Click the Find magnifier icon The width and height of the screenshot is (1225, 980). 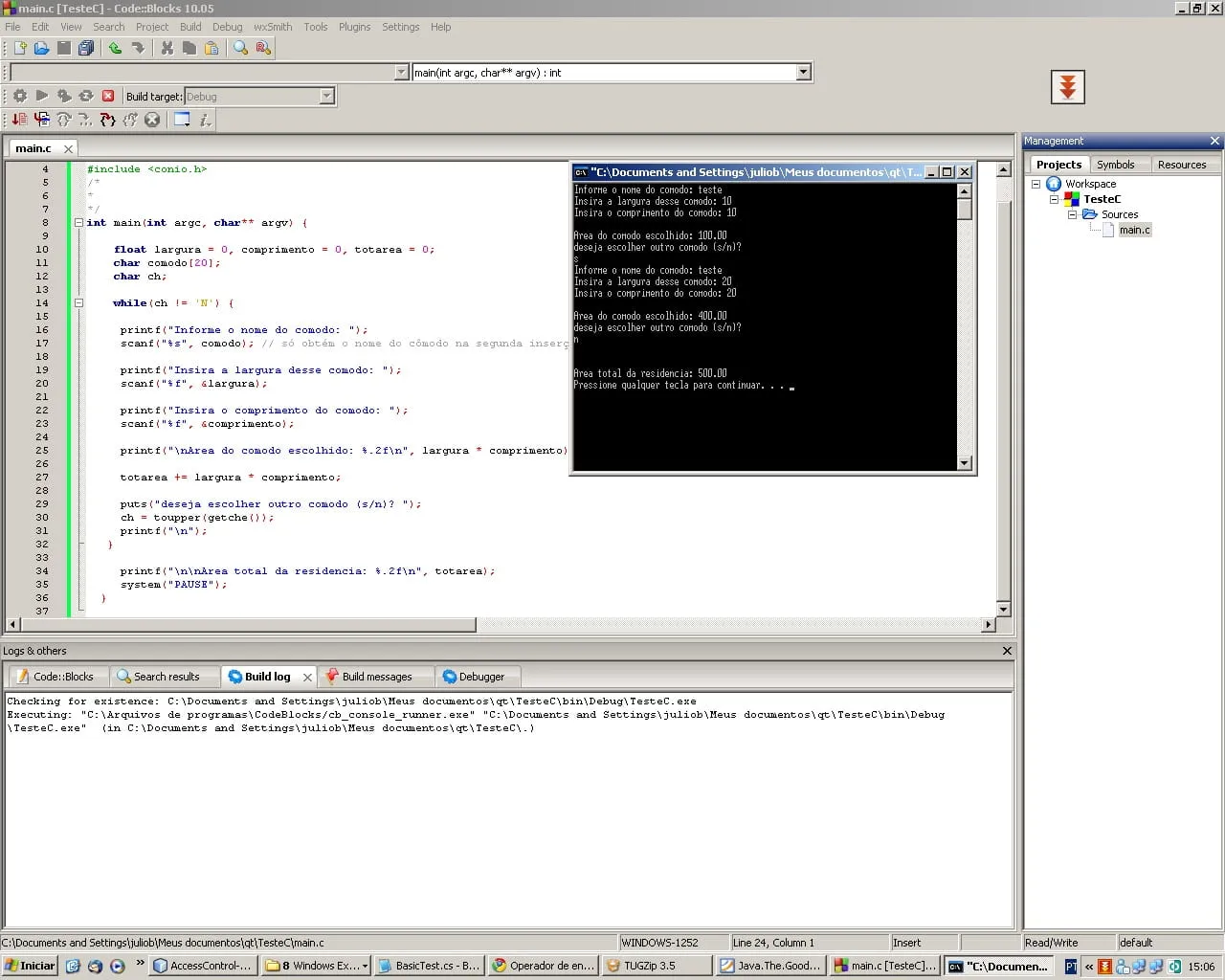coord(240,48)
